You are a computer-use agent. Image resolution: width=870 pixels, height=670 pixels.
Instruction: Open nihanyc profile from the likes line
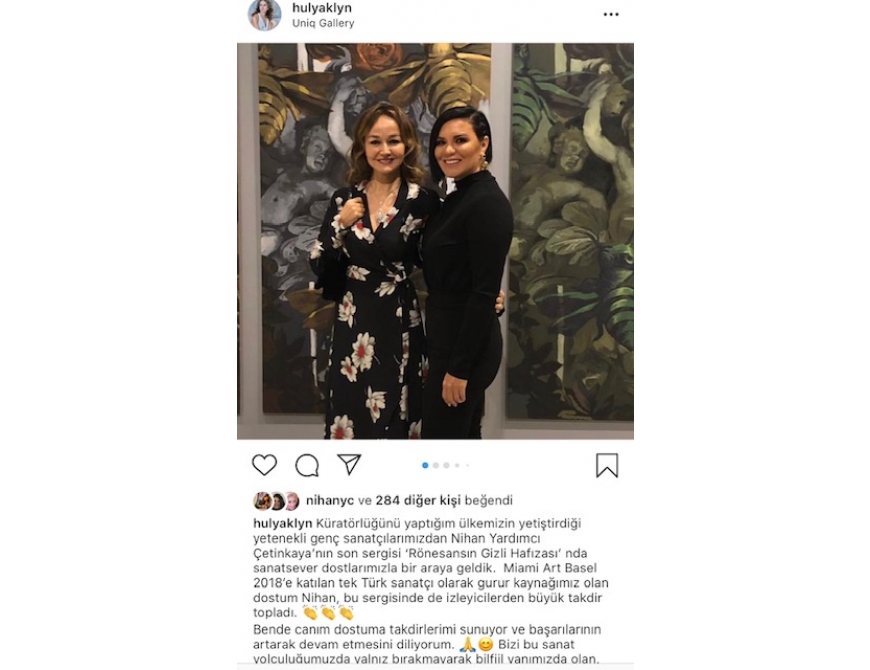(330, 500)
